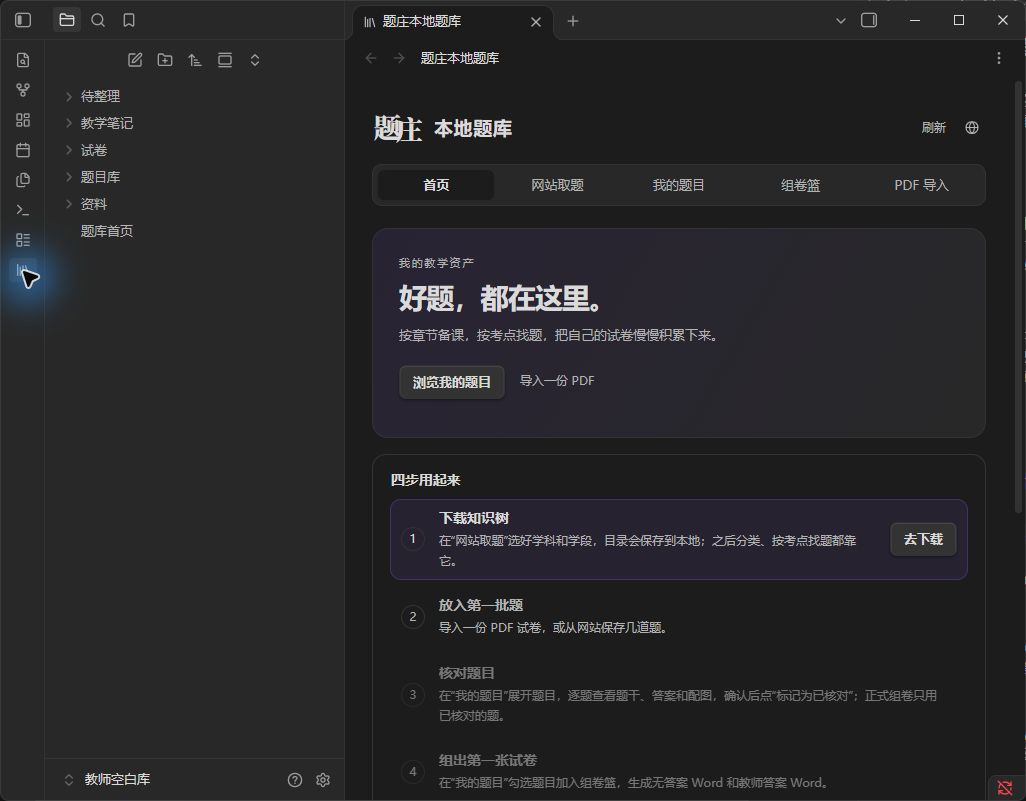Click the 题庄本地题库 breadcrumb title
Viewport: 1026px width, 801px height.
[x=459, y=58]
